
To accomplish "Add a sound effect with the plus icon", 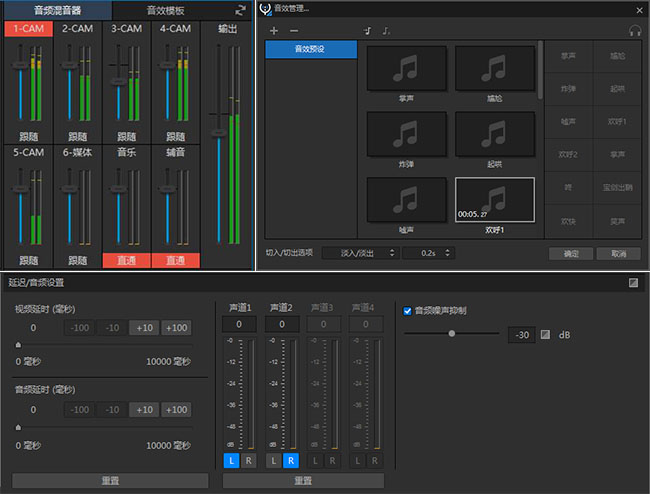I will [274, 31].
